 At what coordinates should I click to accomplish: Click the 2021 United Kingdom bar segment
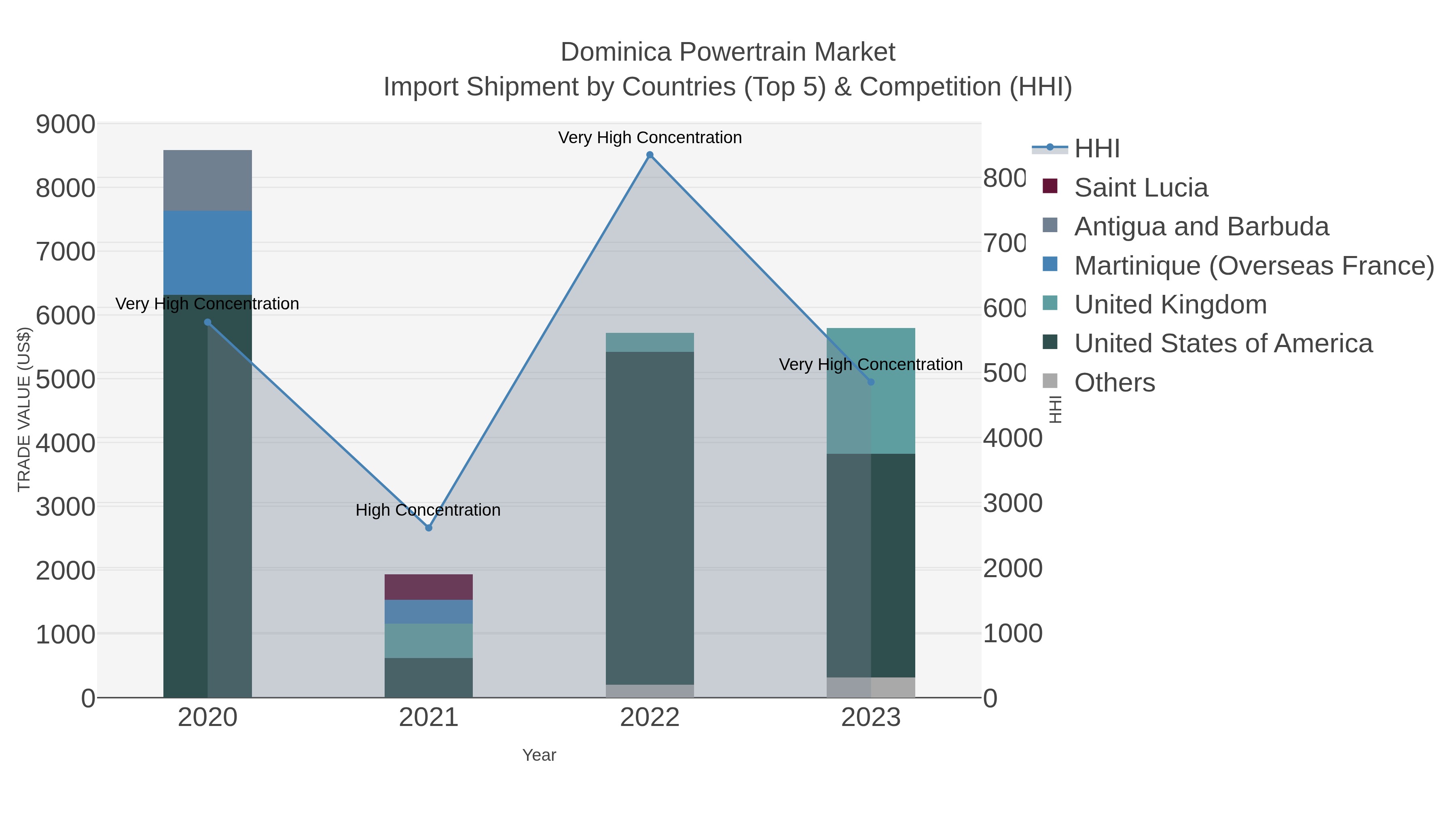[428, 641]
